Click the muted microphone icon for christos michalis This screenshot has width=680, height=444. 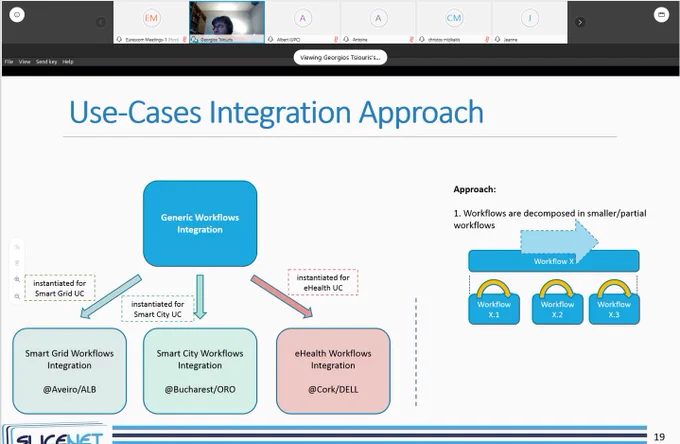pos(487,39)
